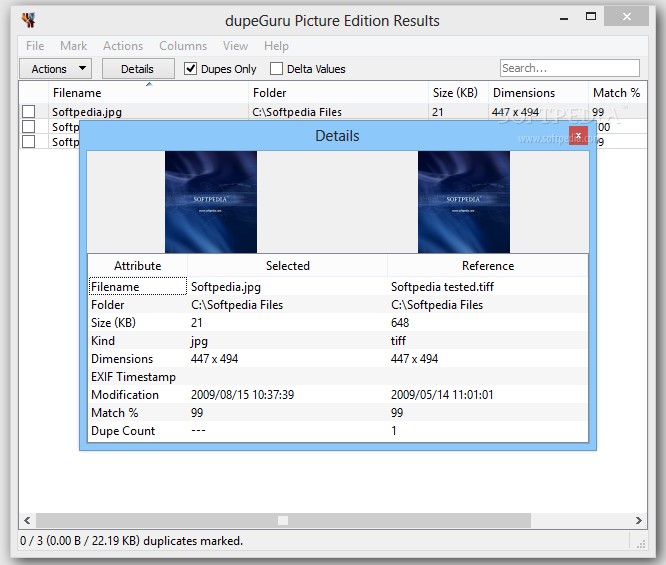Select the Softpedia.jpg filename in results list
The height and width of the screenshot is (565, 666).
click(87, 112)
